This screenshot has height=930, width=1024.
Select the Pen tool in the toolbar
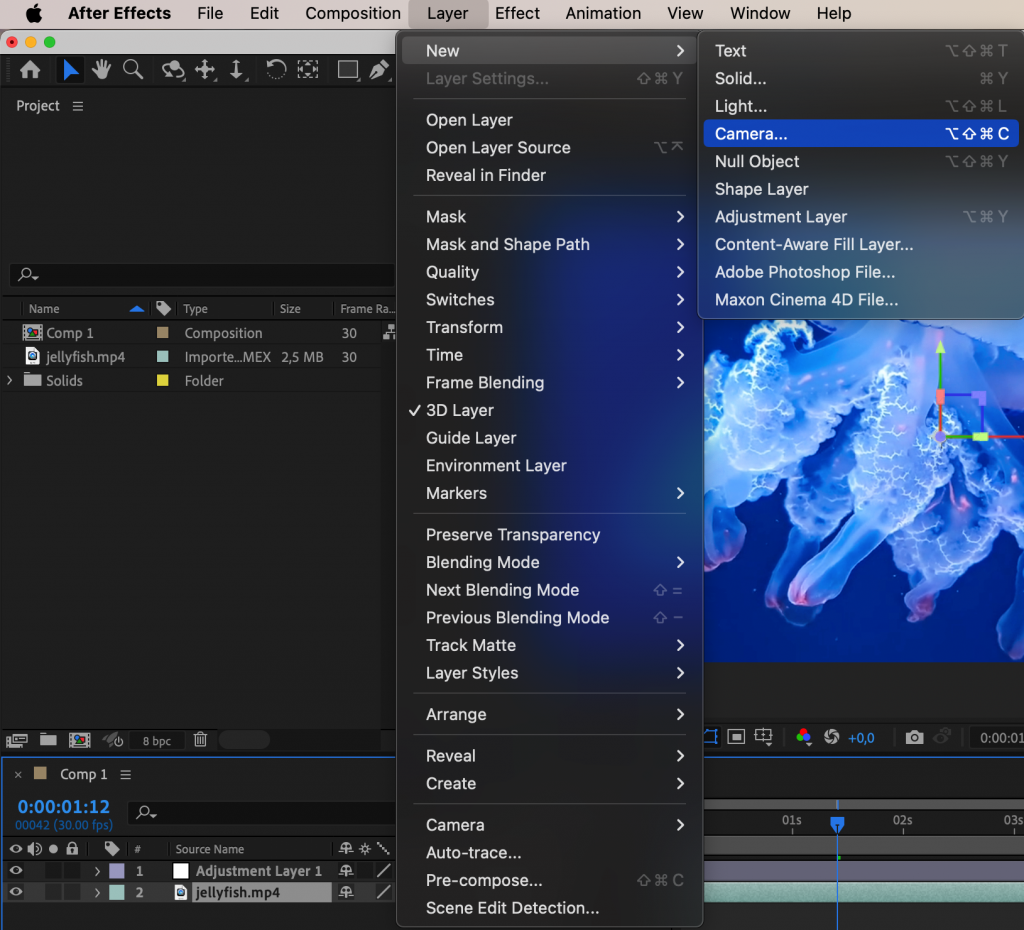tap(379, 70)
